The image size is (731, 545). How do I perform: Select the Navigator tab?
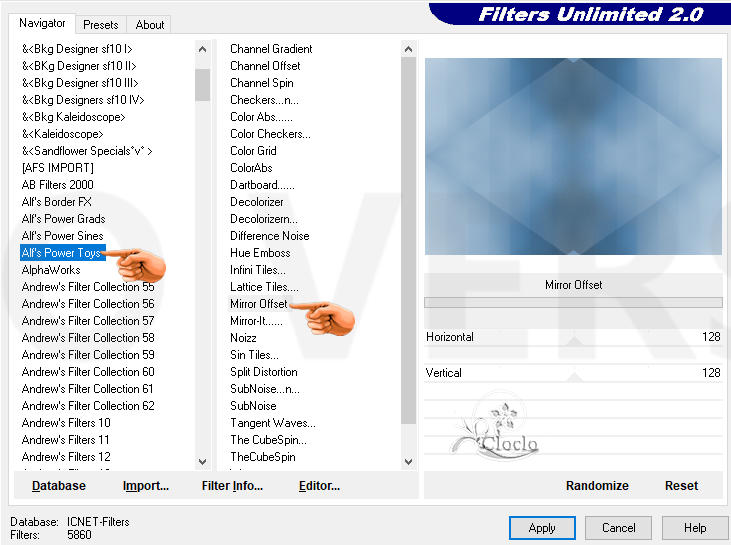pyautogui.click(x=42, y=23)
